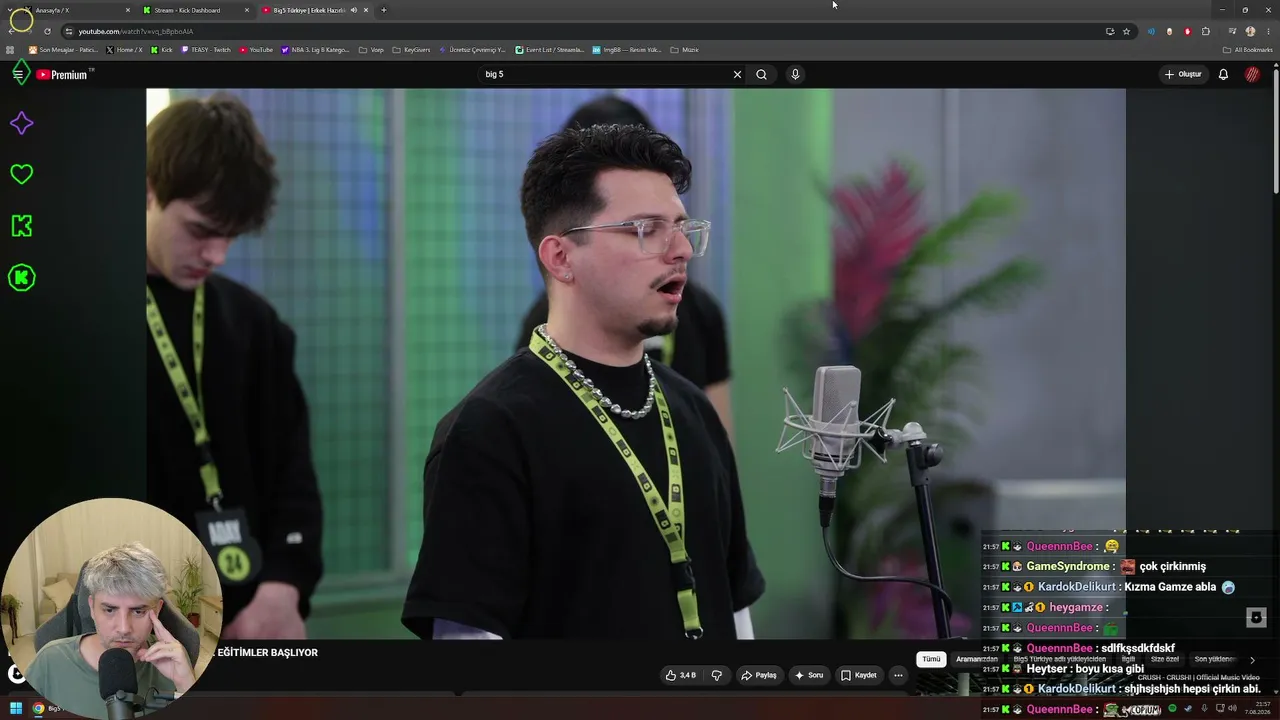Open a new browser tab

click(384, 10)
